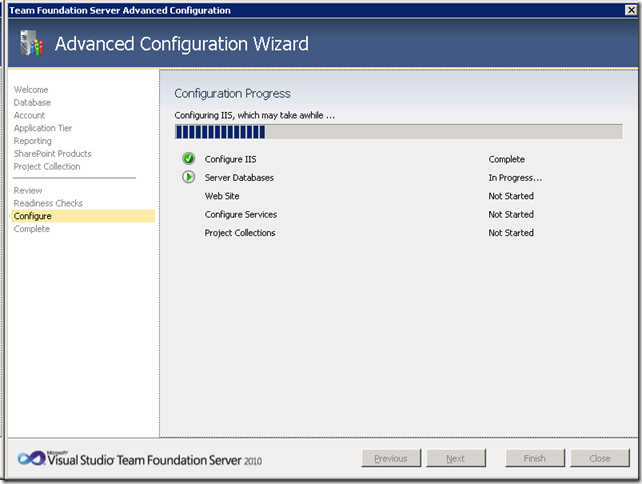Click the Complete step in sidebar
642x484 pixels.
(x=31, y=229)
